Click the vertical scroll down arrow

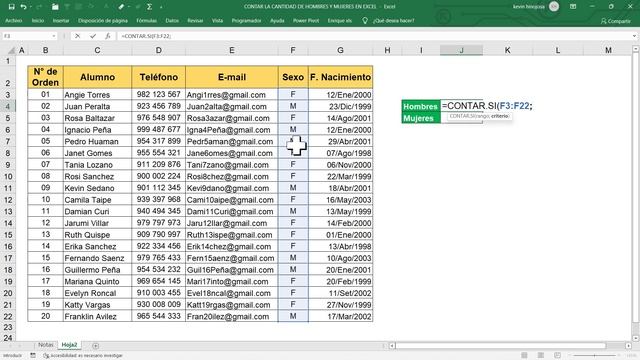click(x=636, y=338)
